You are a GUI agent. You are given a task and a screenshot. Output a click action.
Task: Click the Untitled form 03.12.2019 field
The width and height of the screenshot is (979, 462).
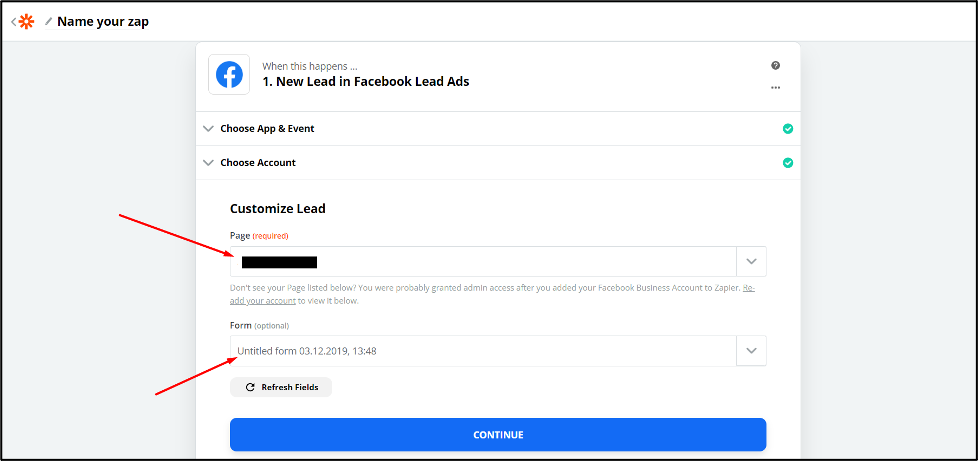pyautogui.click(x=483, y=351)
